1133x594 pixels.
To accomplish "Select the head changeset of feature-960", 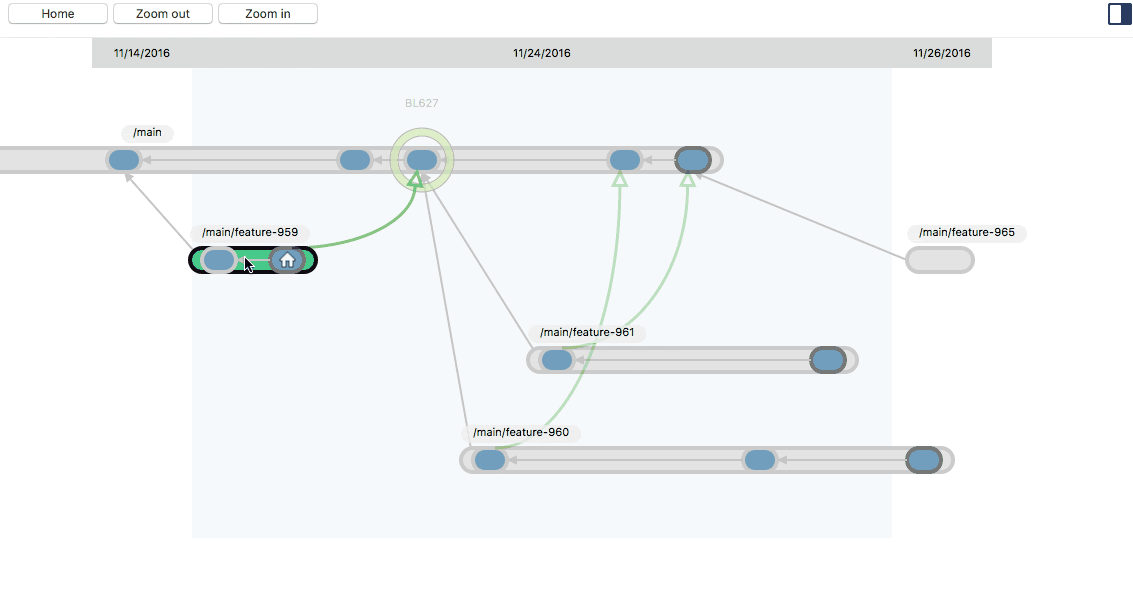I will (x=925, y=459).
